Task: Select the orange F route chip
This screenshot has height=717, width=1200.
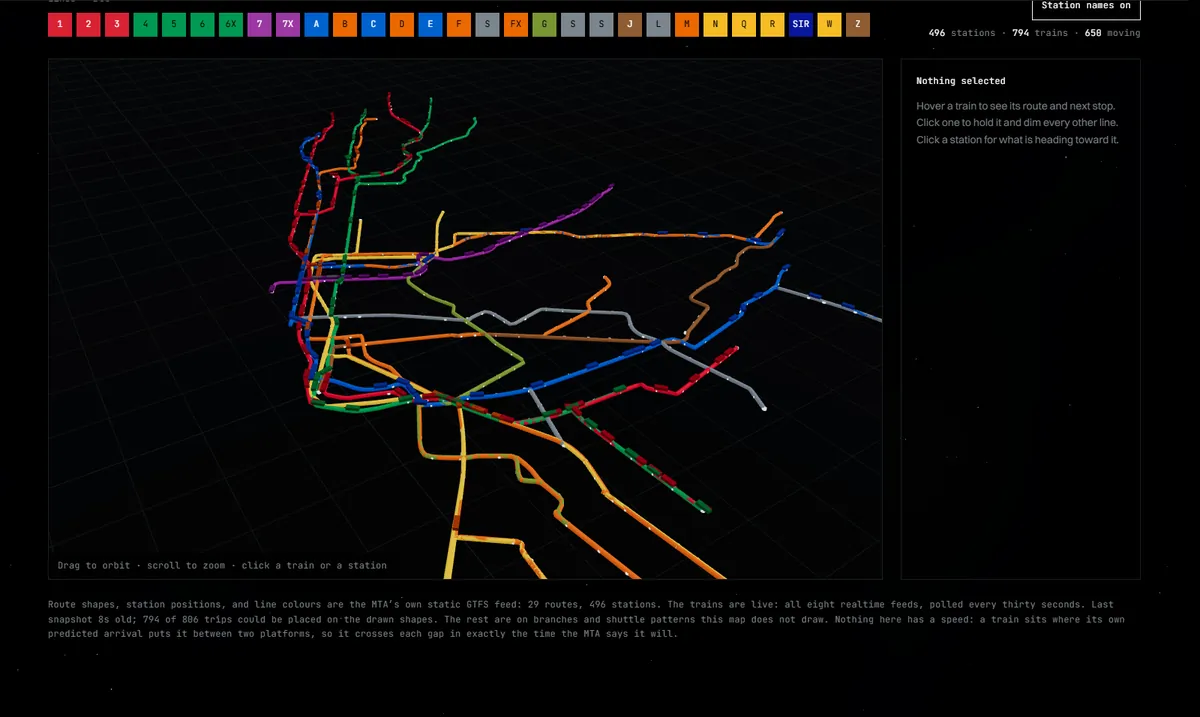Action: point(459,25)
